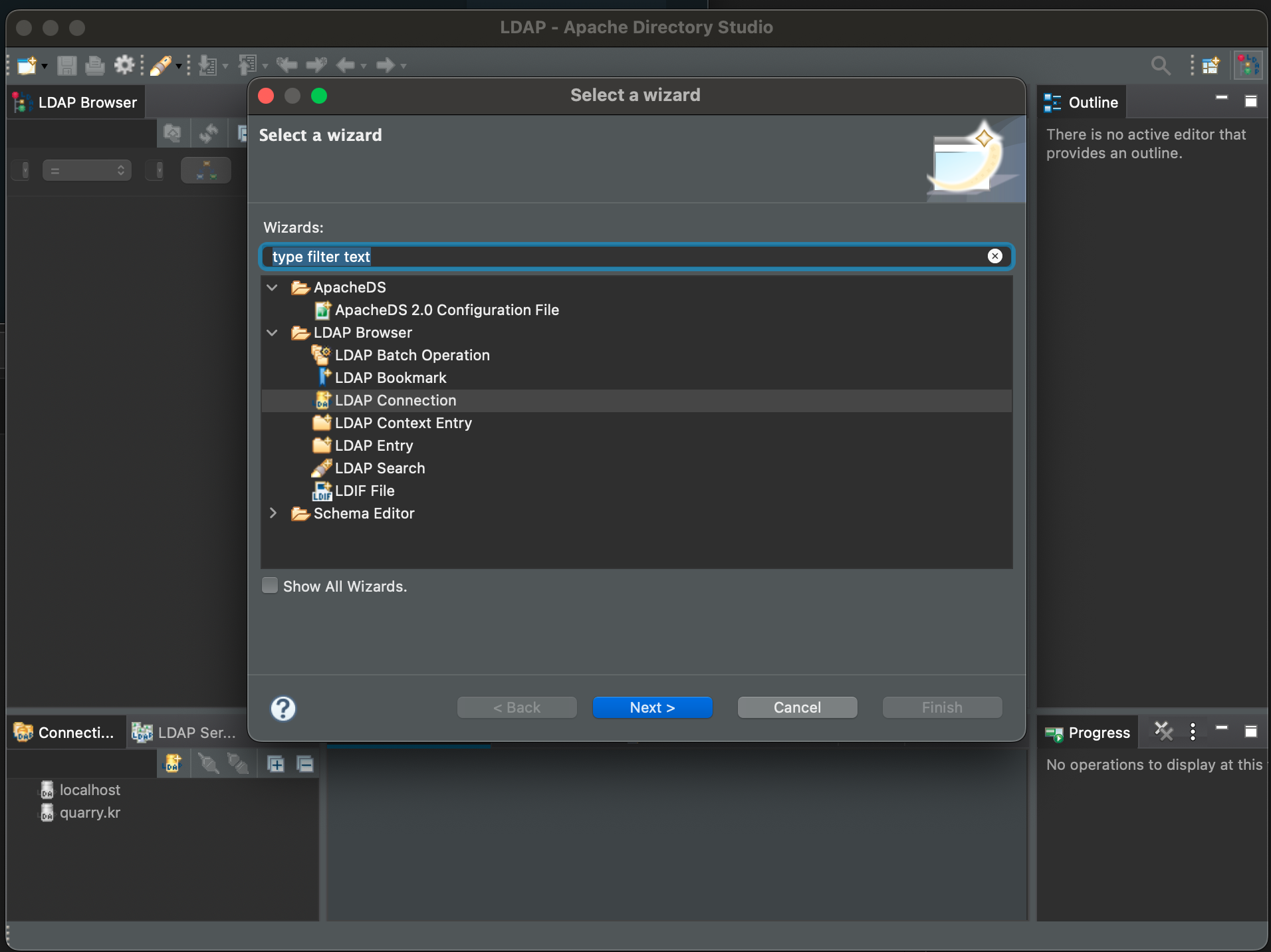The height and width of the screenshot is (952, 1271).
Task: Click Collapse All icon in Connections panel
Action: [305, 764]
